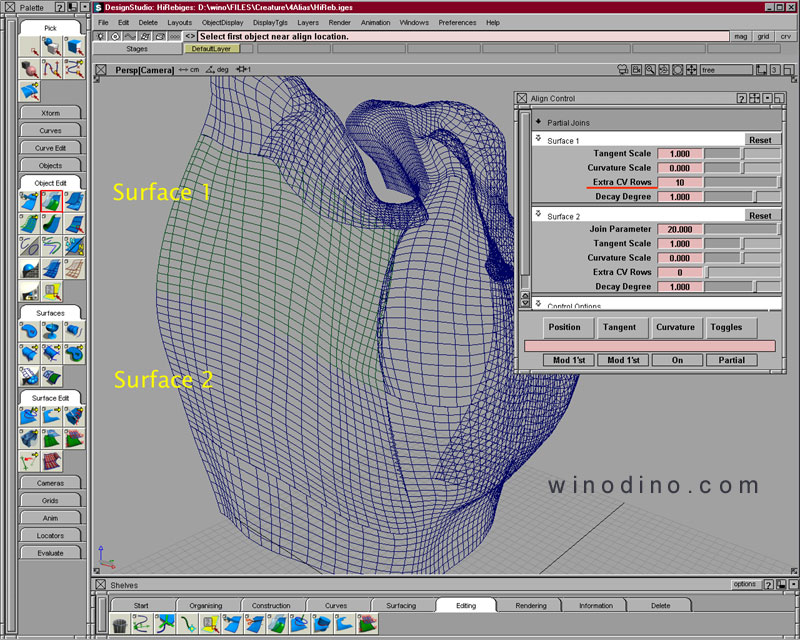The width and height of the screenshot is (800, 640).
Task: Collapse the Surface 2 section
Action: pos(538,215)
